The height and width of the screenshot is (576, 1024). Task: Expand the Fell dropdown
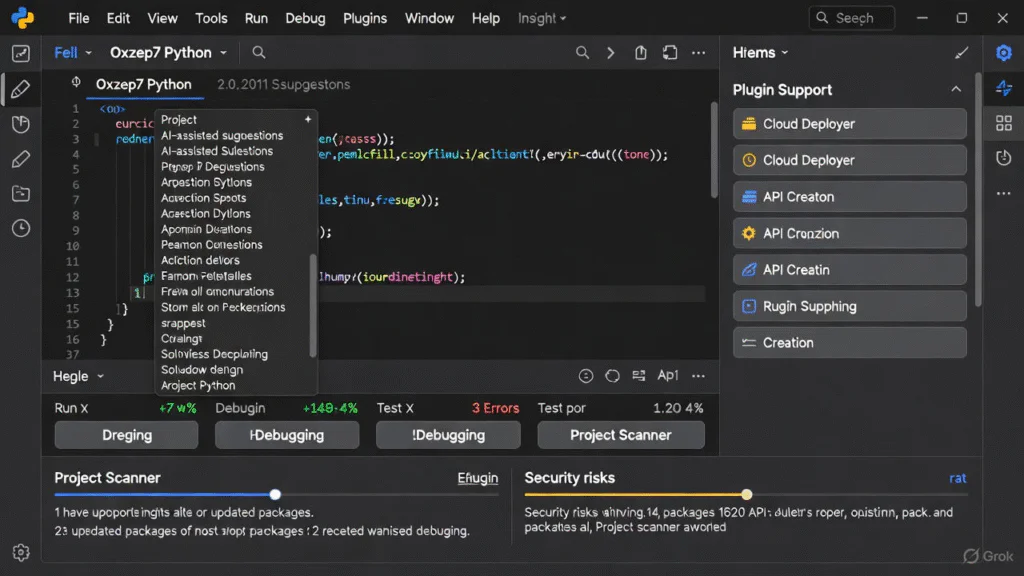tap(73, 53)
